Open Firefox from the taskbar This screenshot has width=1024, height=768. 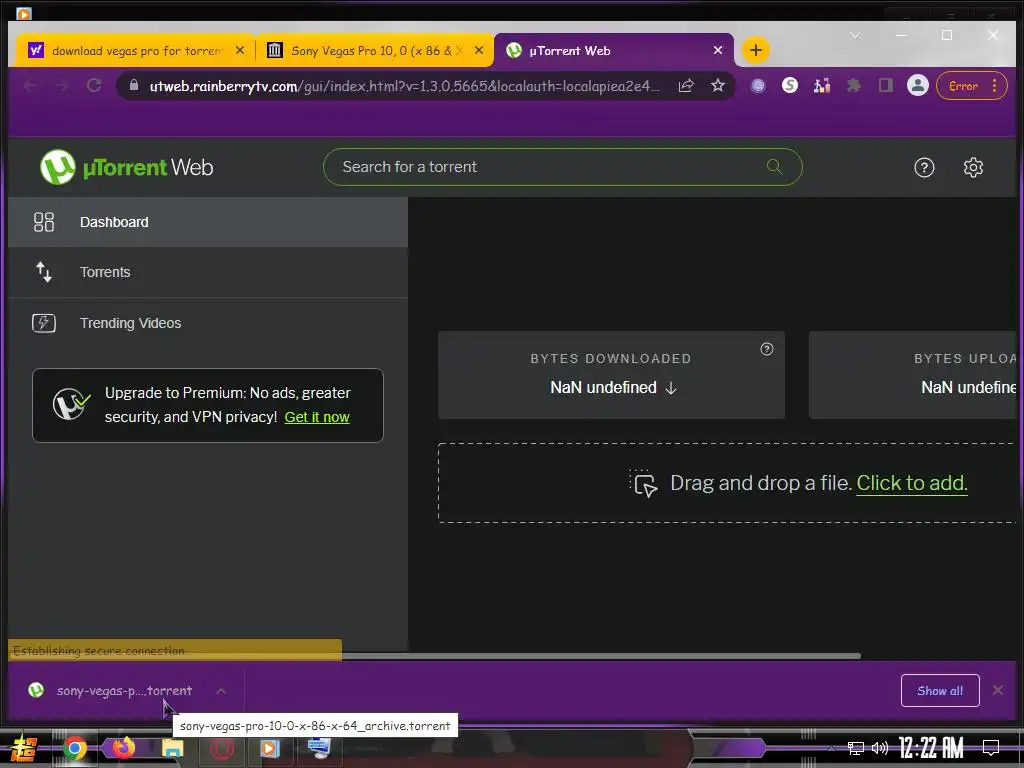click(123, 747)
